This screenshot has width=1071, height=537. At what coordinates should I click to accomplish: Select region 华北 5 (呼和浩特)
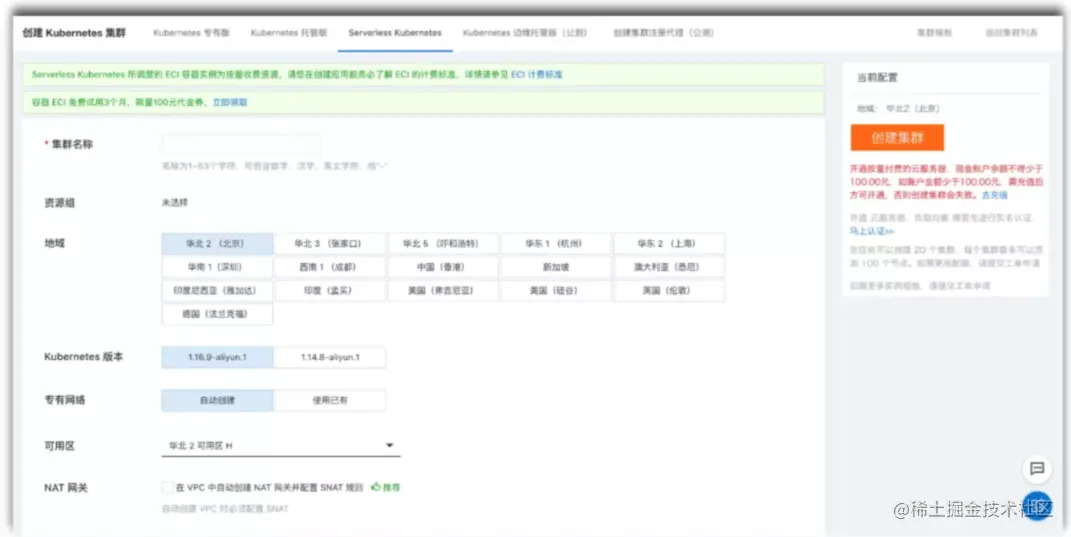pos(443,243)
